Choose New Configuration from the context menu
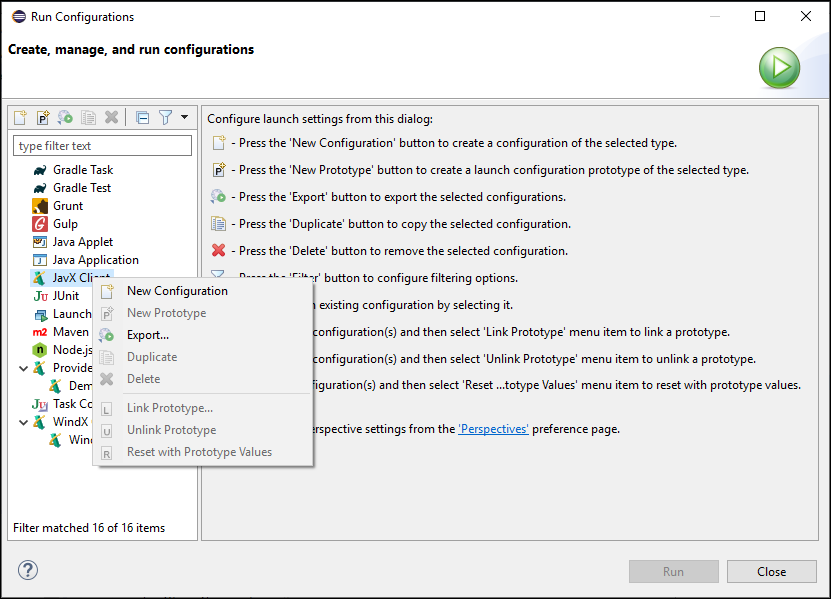The width and height of the screenshot is (831, 599). tap(203, 291)
